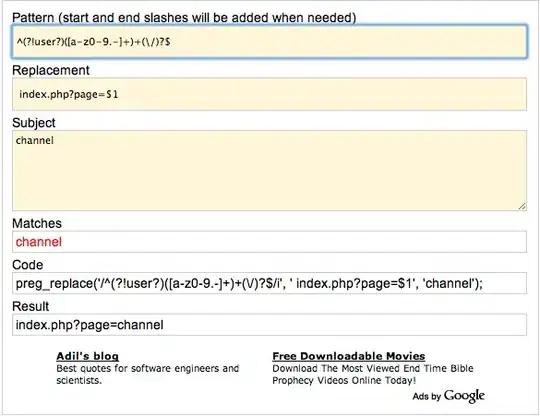Click the 'channel' text in Subject

(35, 140)
